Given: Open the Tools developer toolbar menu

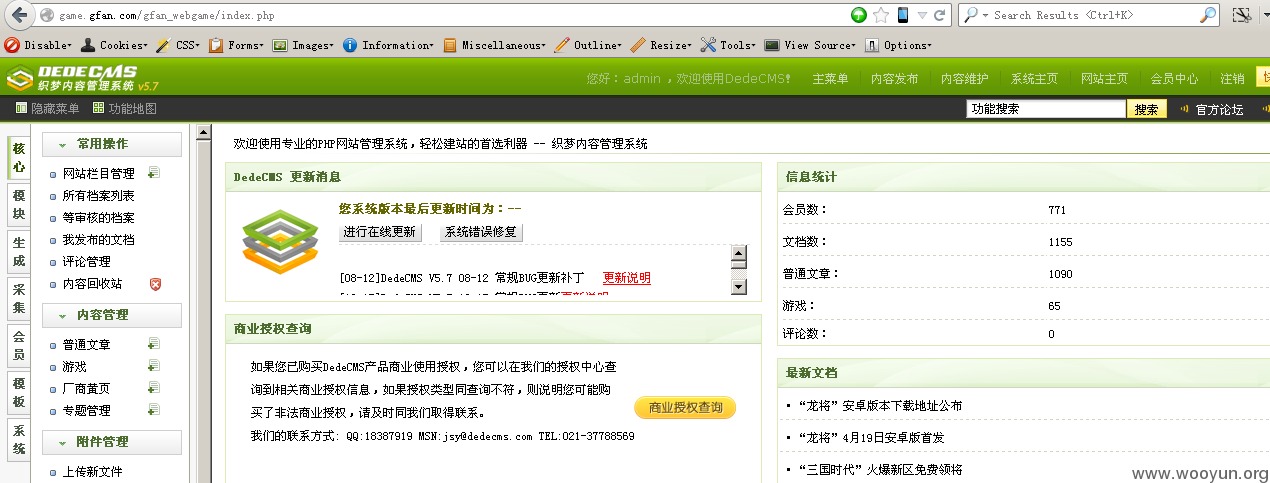Looking at the screenshot, I should [x=728, y=45].
